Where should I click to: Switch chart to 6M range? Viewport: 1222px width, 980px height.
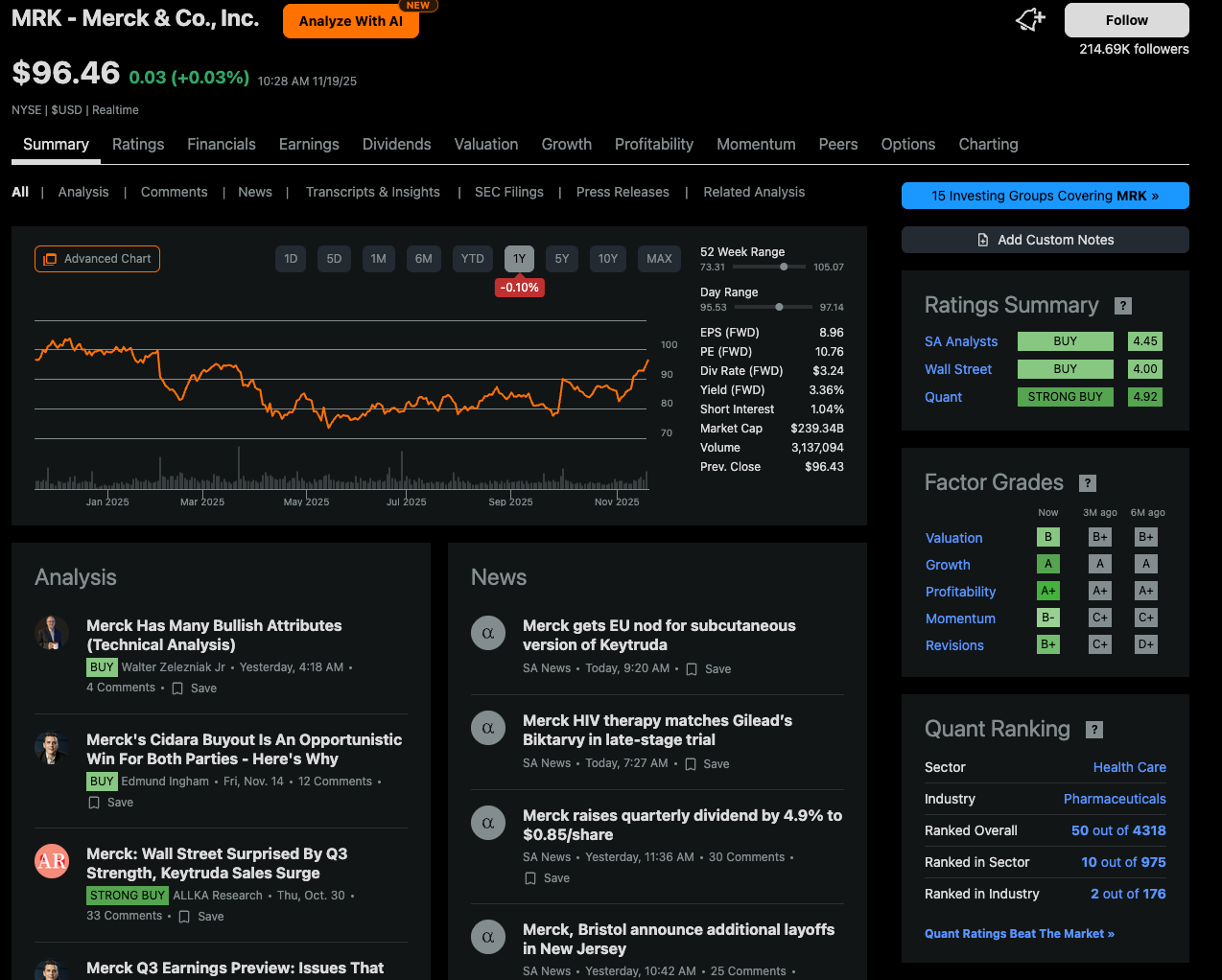pyautogui.click(x=424, y=259)
